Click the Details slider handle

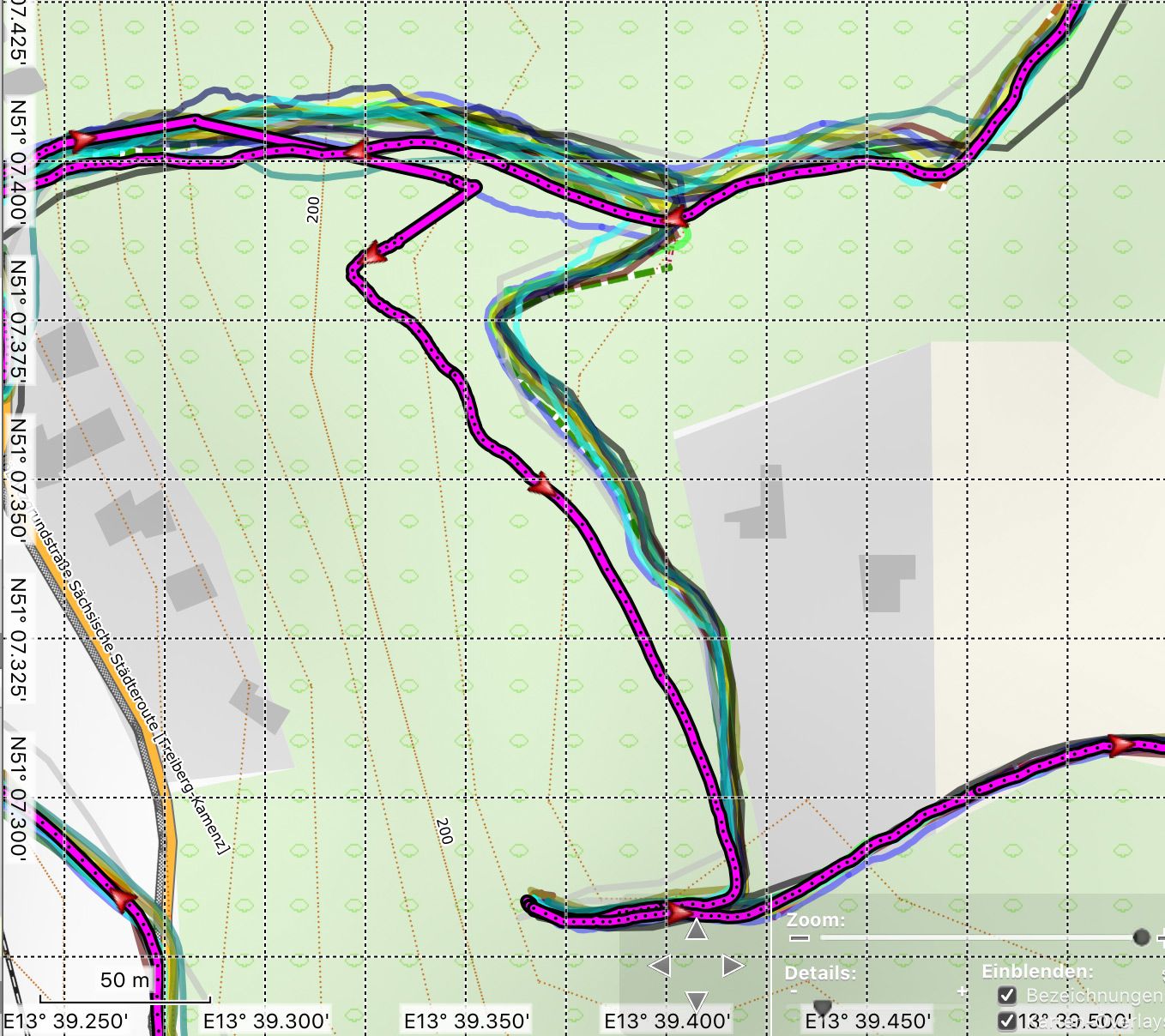[822, 1006]
